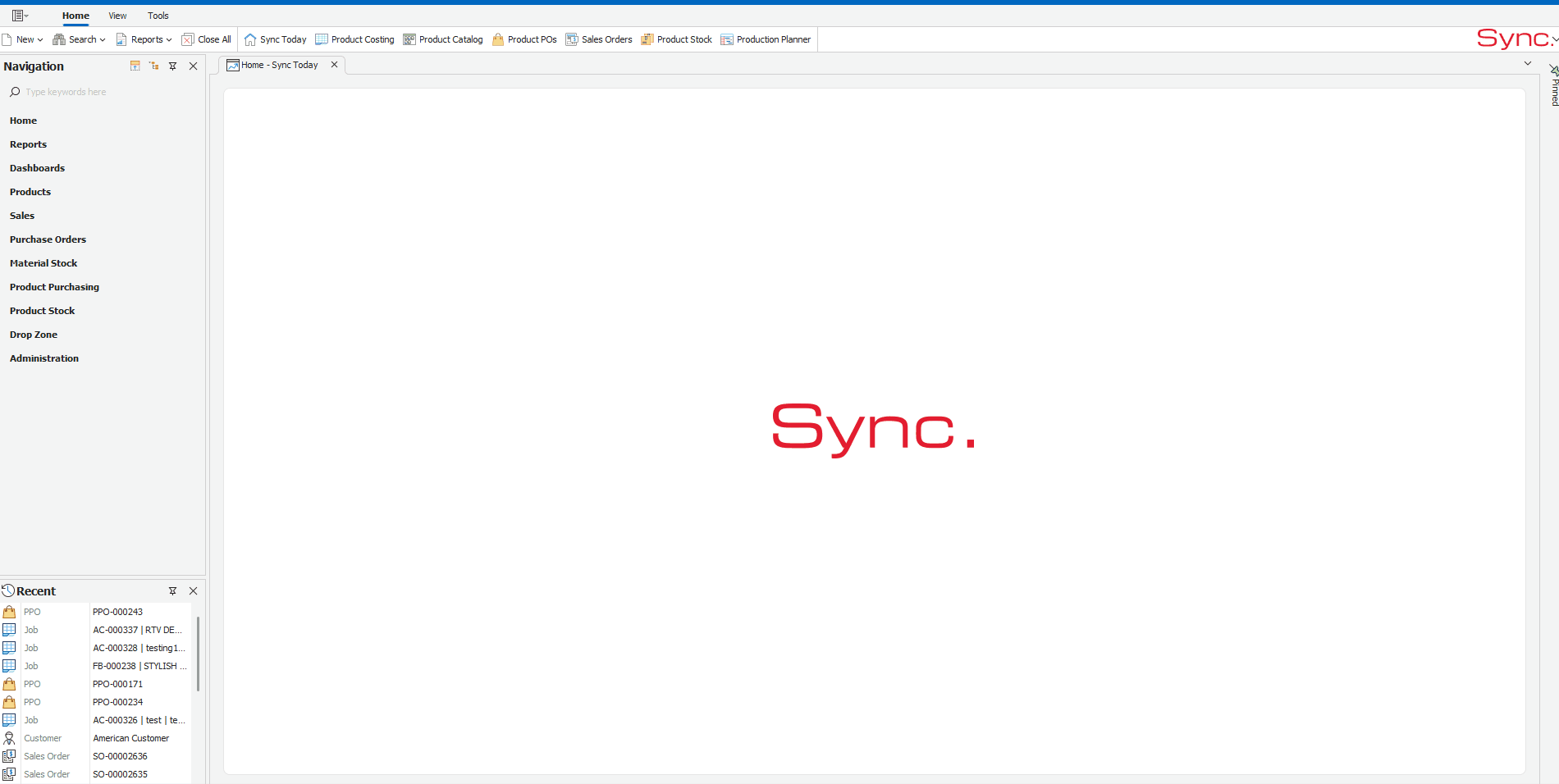
Task: Click the American Customer person icon
Action: pyautogui.click(x=9, y=738)
